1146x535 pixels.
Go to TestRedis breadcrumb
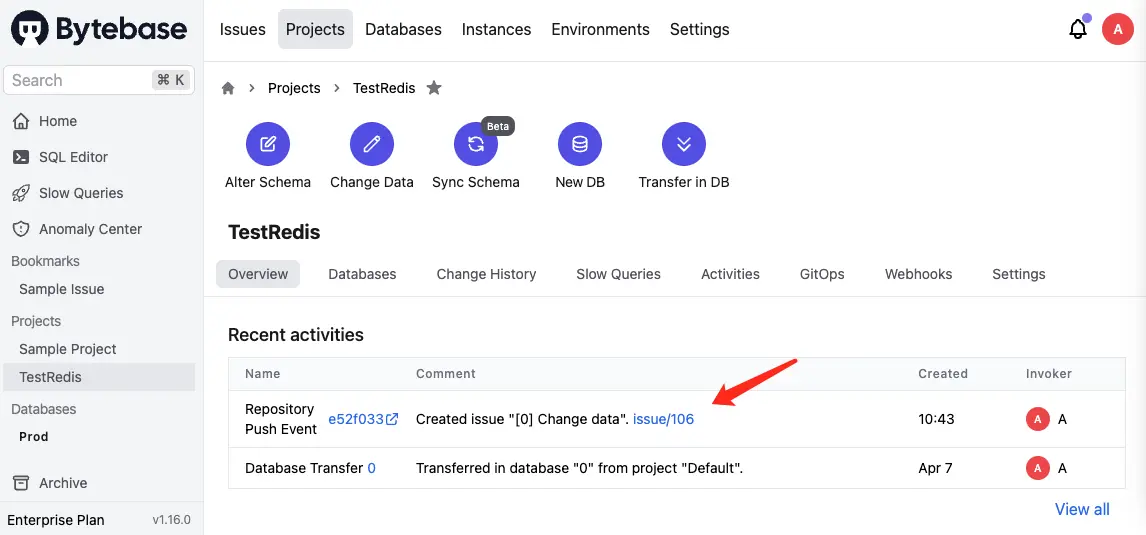384,88
